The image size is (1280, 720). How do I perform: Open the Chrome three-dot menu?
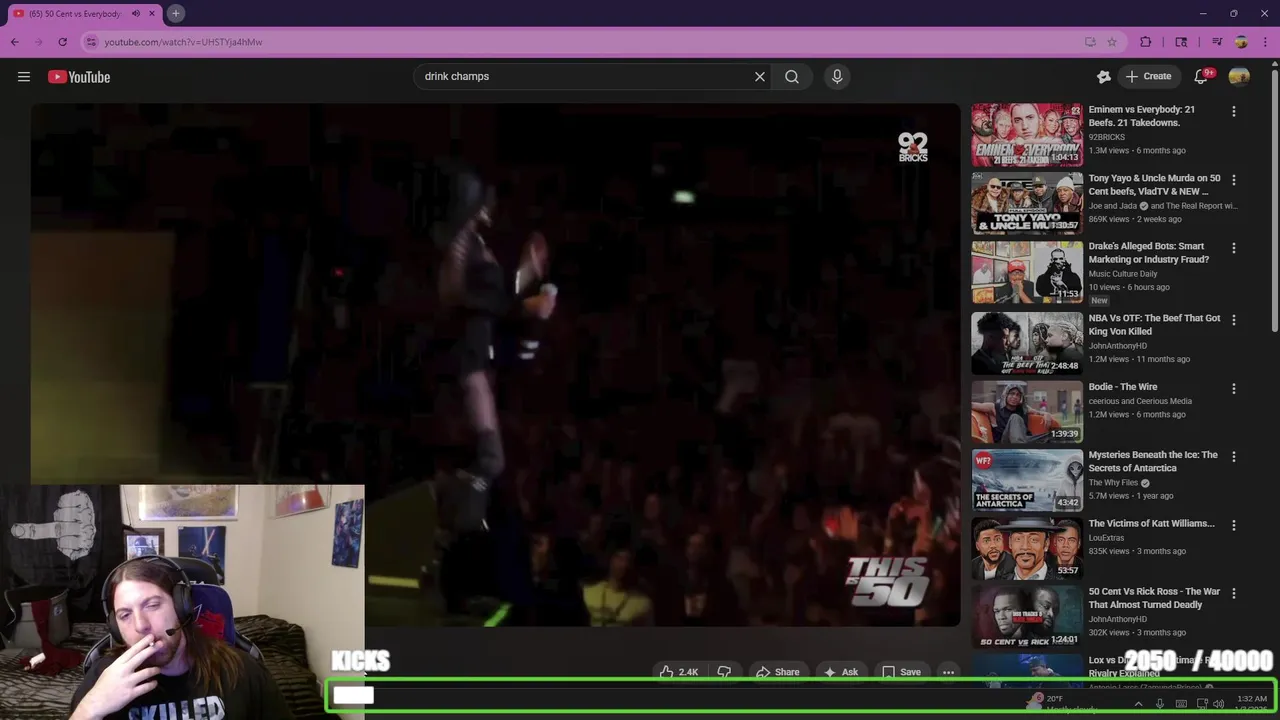click(x=1265, y=42)
